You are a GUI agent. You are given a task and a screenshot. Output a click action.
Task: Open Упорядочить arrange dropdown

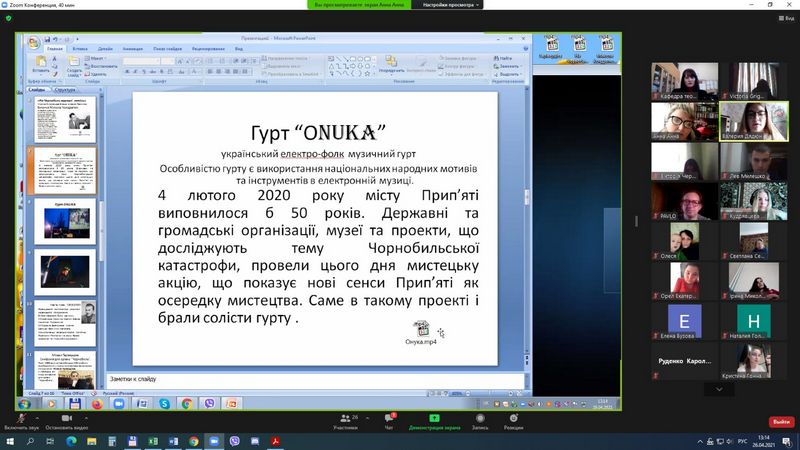pyautogui.click(x=391, y=65)
